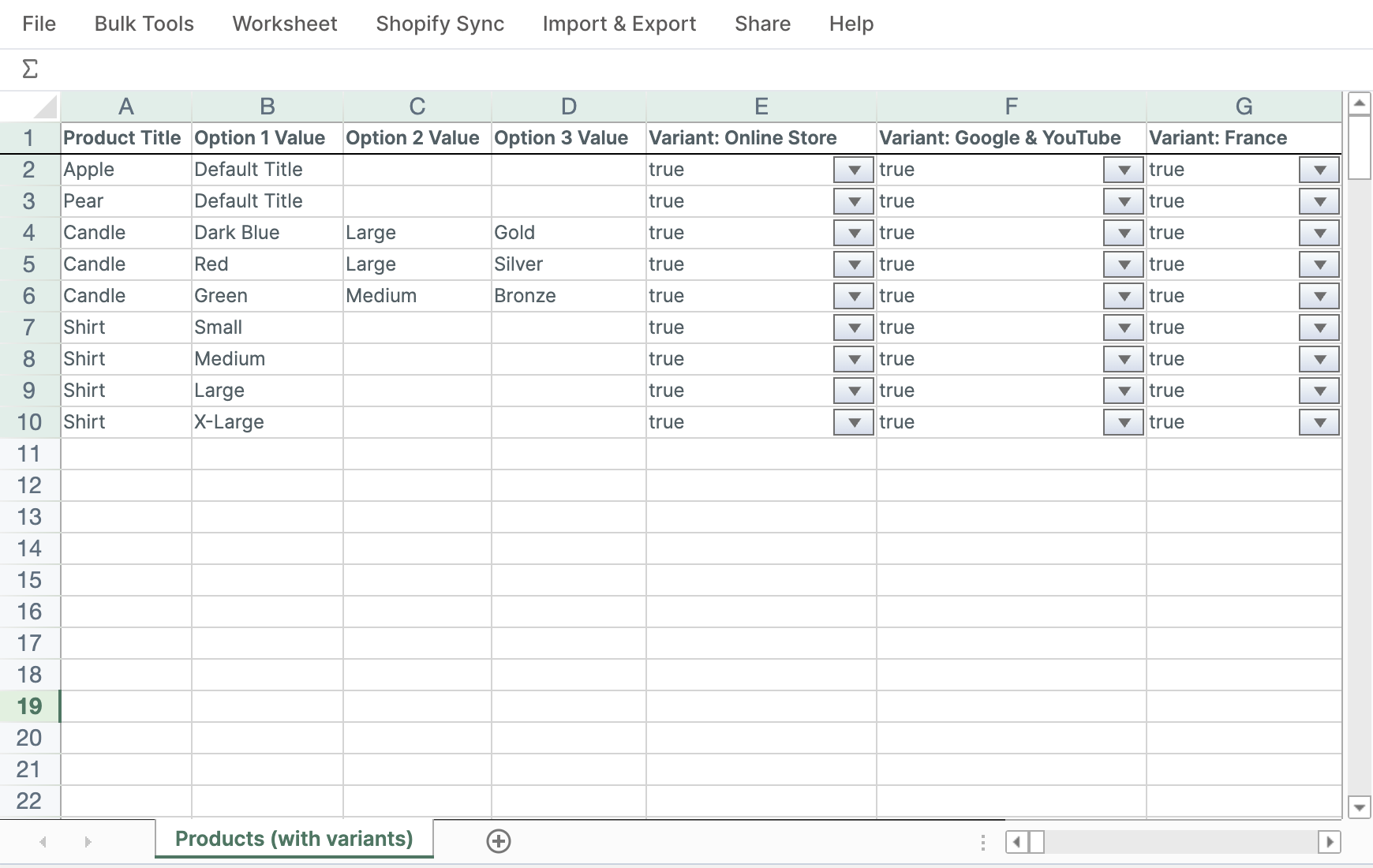Image resolution: width=1373 pixels, height=868 pixels.
Task: Select row 22 header
Action: pos(30,801)
